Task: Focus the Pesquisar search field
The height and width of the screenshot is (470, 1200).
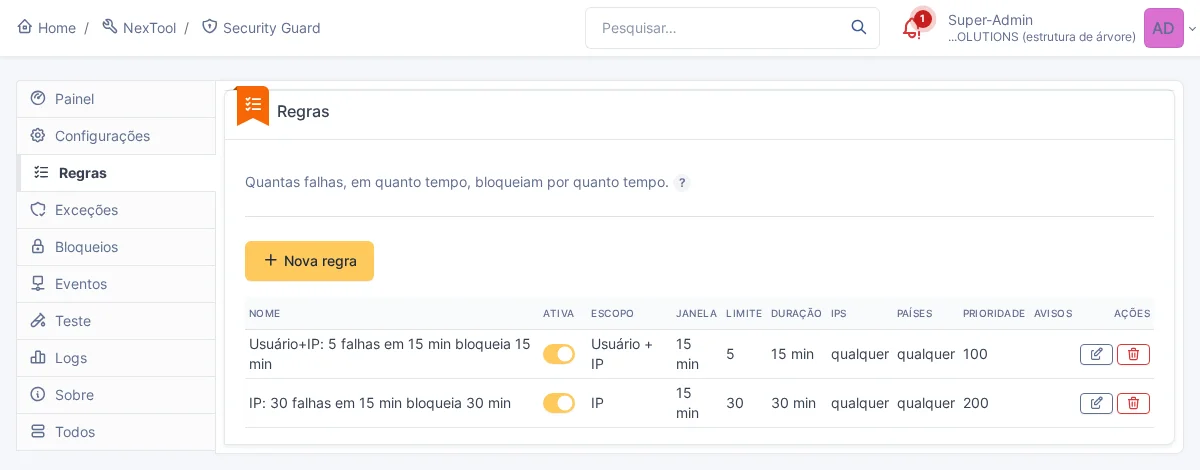Action: click(x=732, y=28)
